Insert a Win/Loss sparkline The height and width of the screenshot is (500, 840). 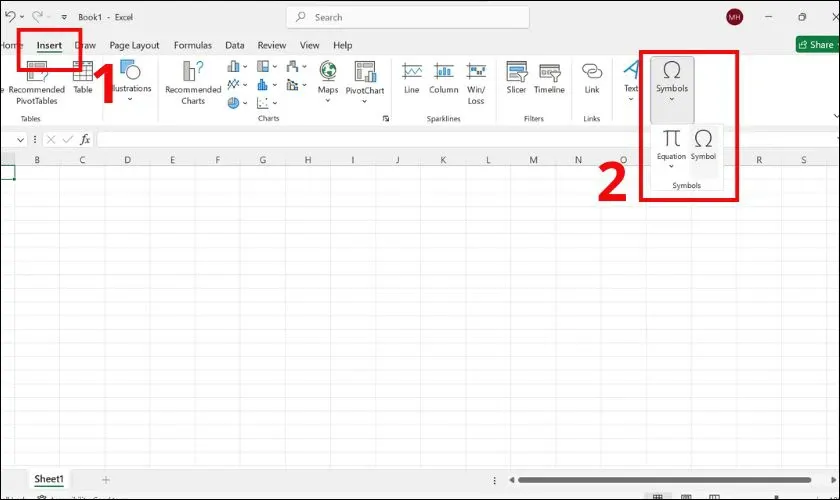(476, 80)
